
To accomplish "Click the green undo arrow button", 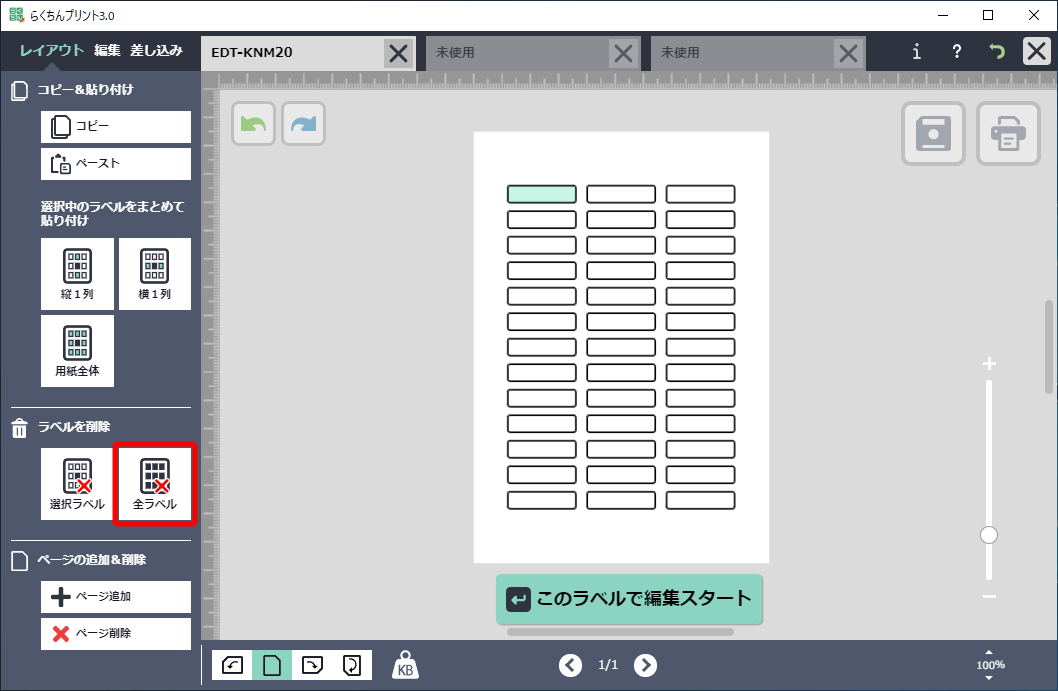I will [254, 124].
